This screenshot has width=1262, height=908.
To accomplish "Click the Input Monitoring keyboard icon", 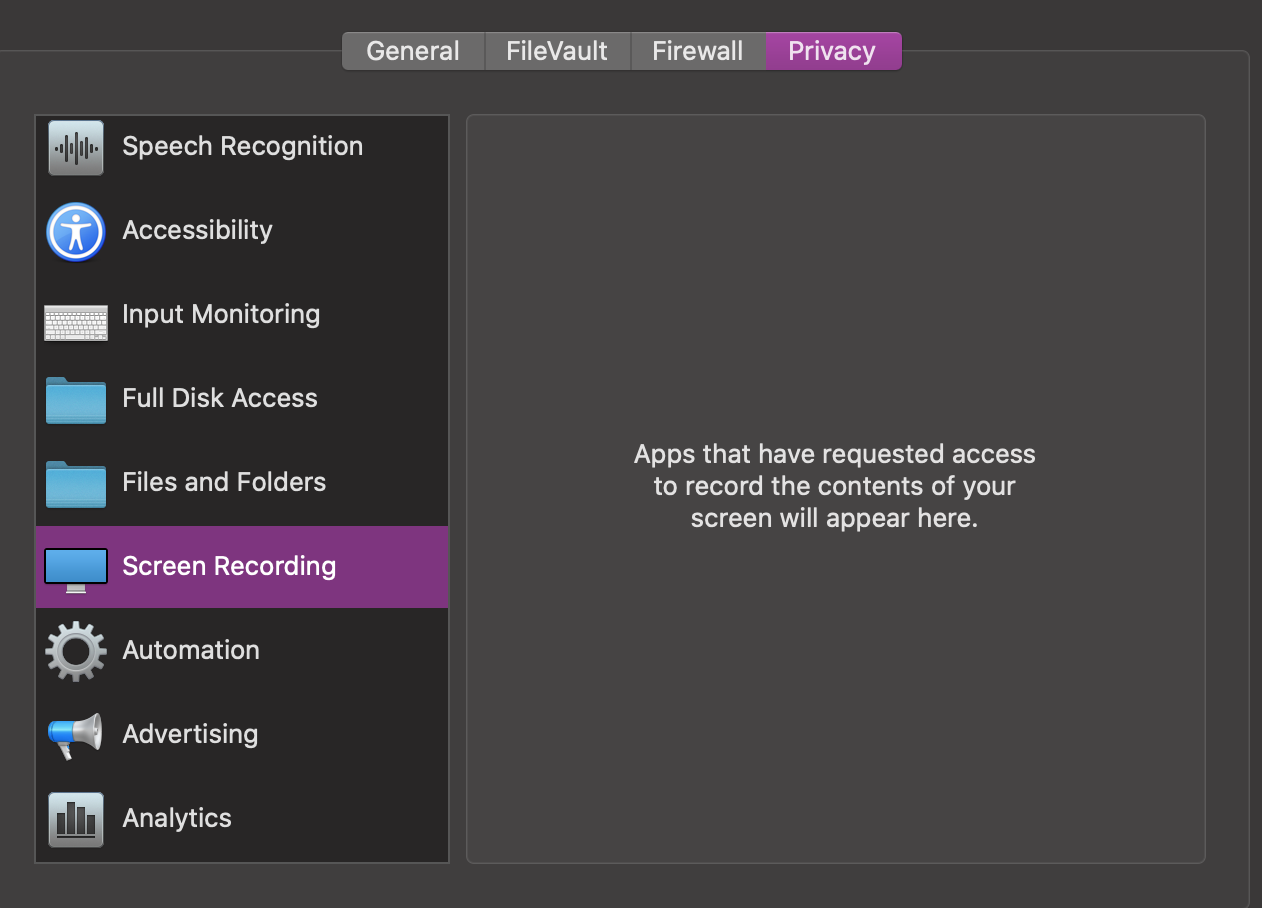I will coord(76,321).
